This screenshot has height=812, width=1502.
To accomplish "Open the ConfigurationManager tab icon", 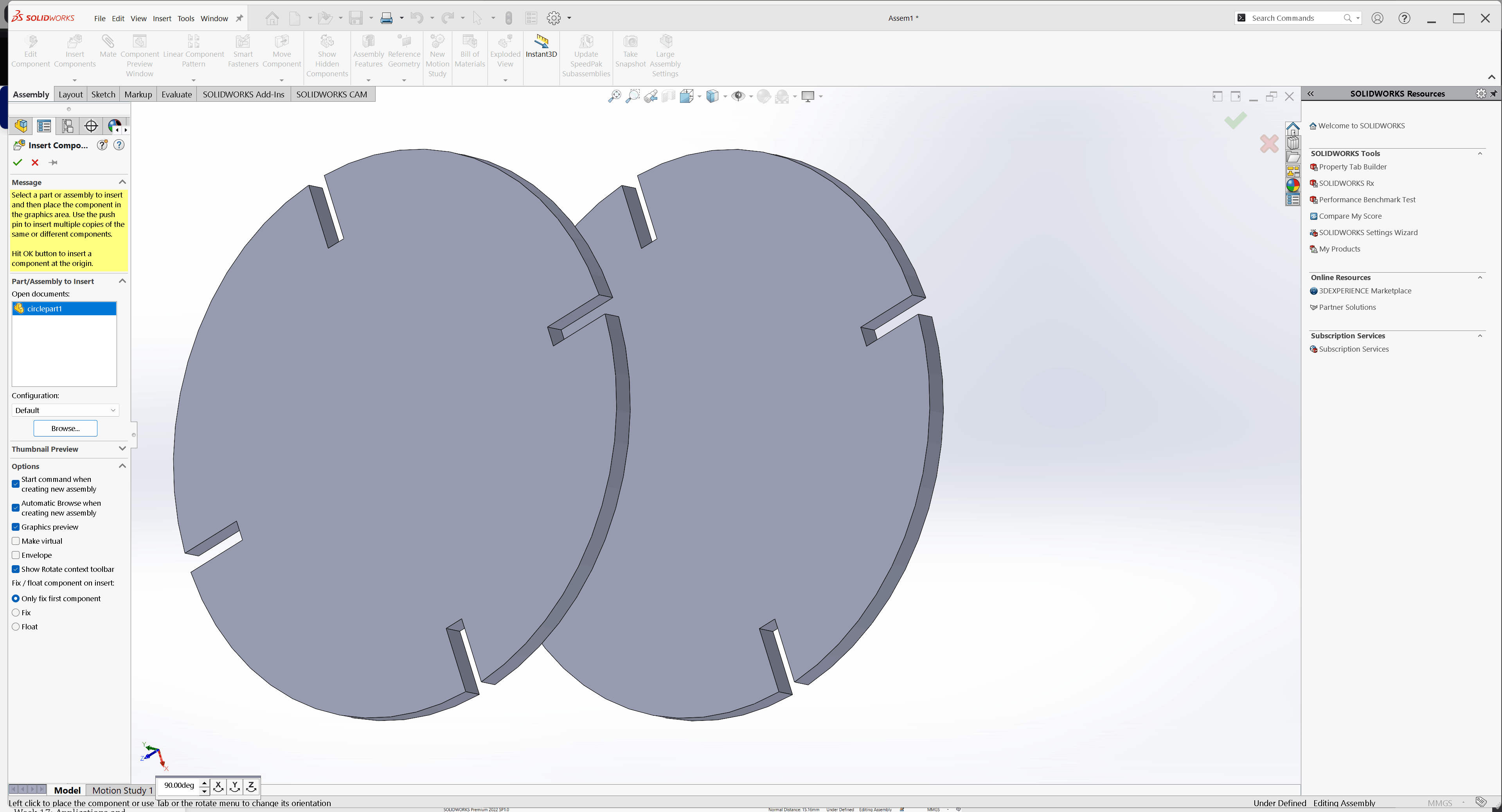I will coord(68,126).
